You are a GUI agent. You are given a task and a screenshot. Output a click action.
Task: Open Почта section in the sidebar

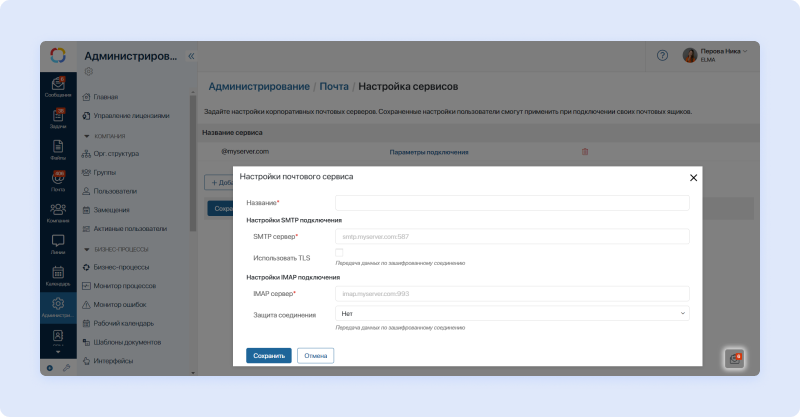[58, 181]
